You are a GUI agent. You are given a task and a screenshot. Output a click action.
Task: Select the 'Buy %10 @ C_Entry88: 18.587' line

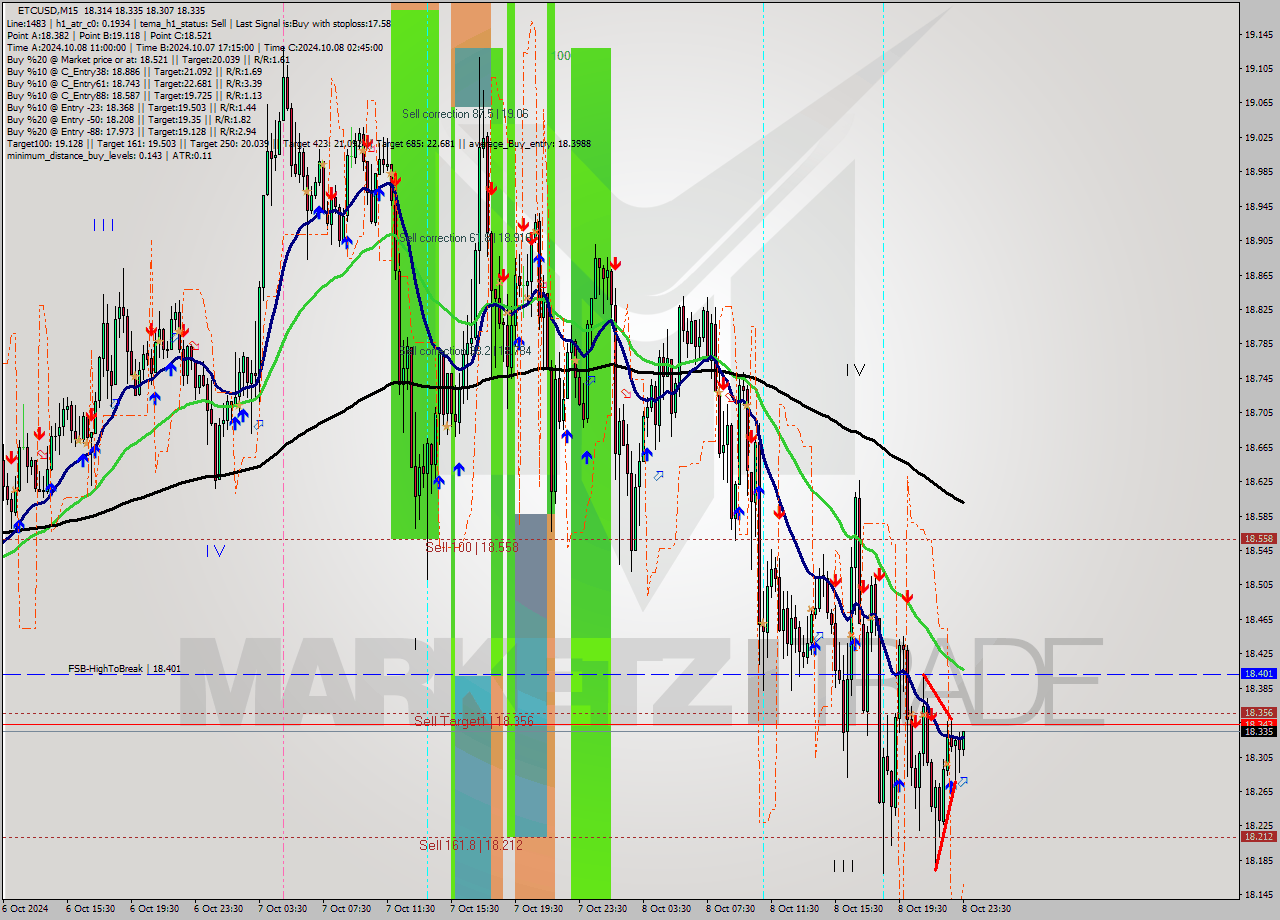pyautogui.click(x=134, y=95)
